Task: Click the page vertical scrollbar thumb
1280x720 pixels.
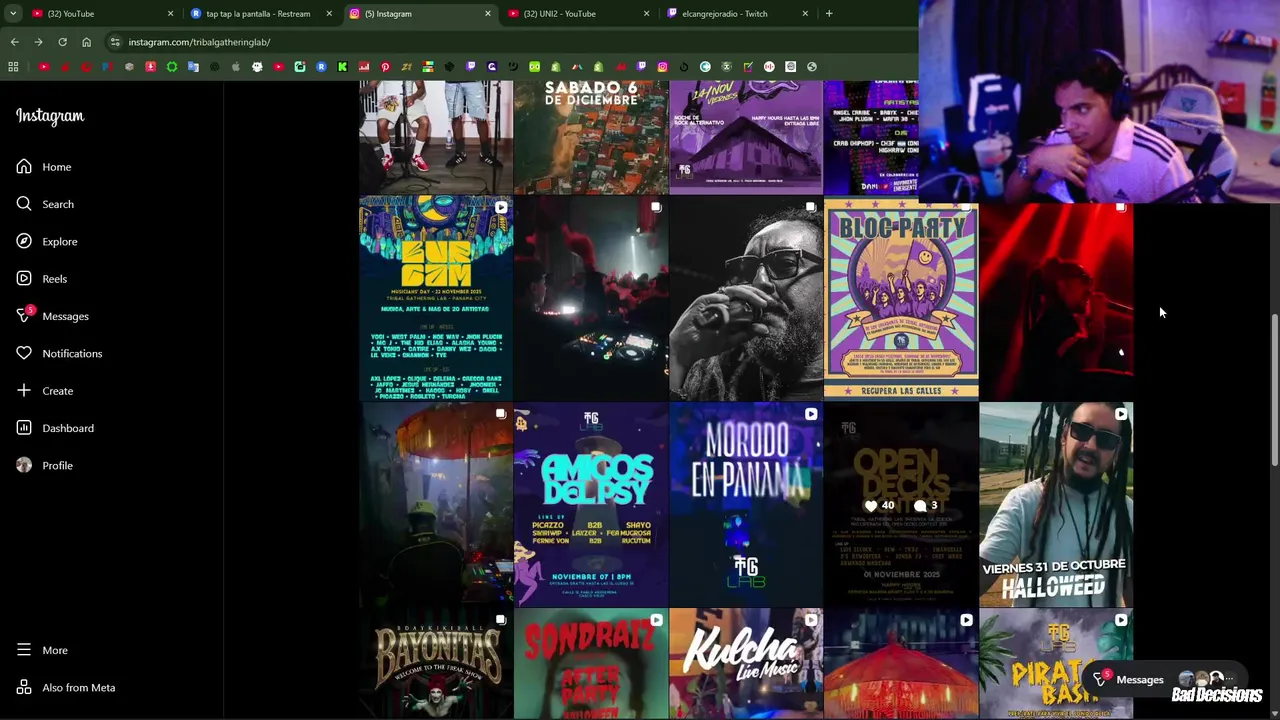Action: coord(1274,390)
